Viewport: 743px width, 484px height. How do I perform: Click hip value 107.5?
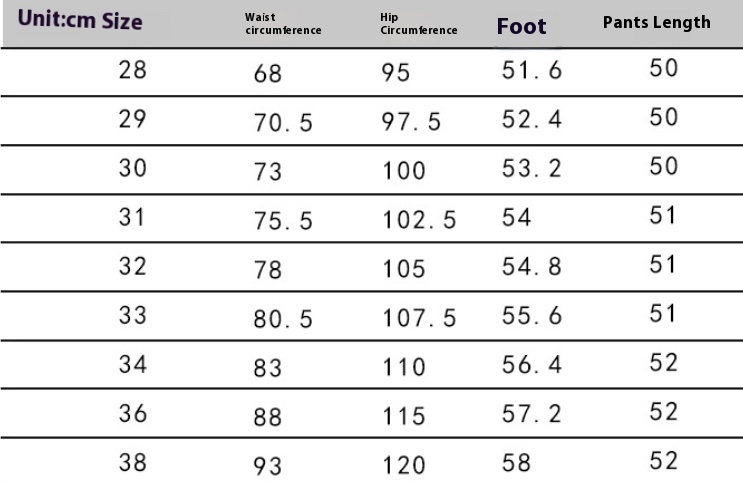(419, 318)
